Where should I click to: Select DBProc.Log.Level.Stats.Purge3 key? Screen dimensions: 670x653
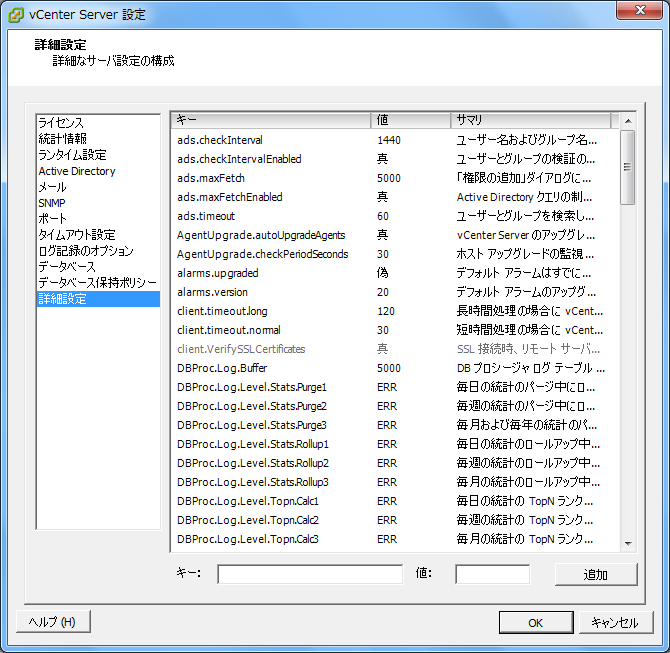tap(252, 425)
